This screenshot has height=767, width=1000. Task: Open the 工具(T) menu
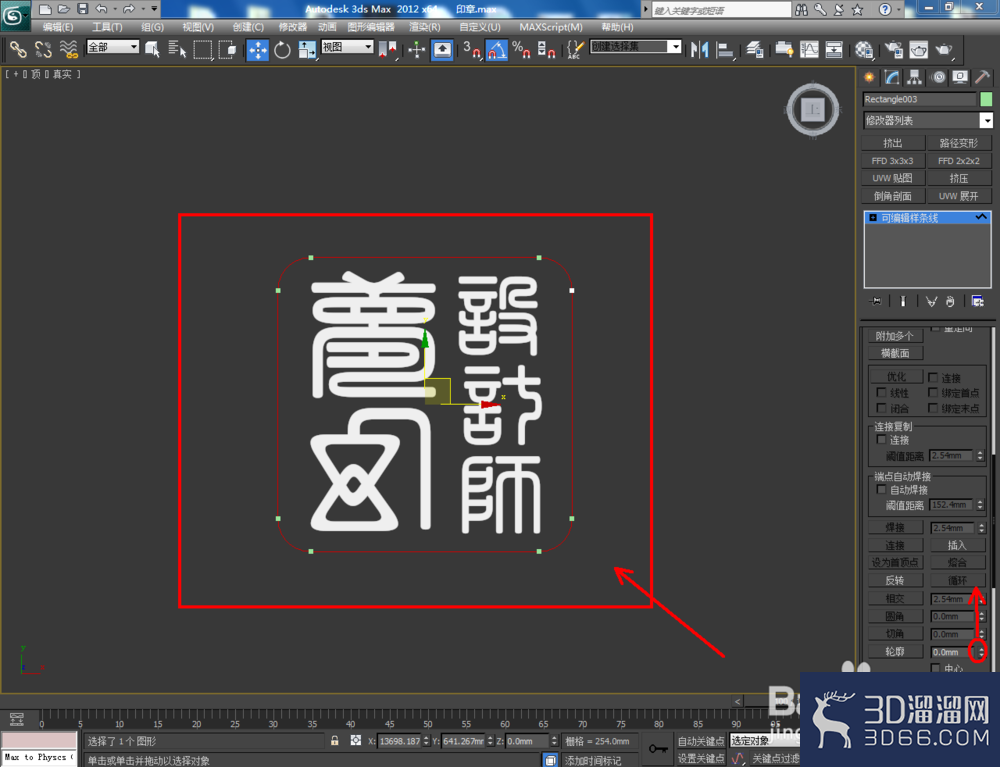coord(107,27)
